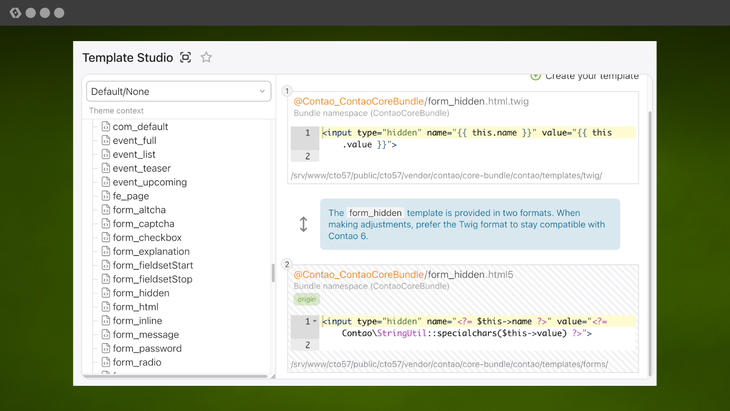Open the Default/None theme context dropdown
Screen dimensions: 730x411
(178, 91)
